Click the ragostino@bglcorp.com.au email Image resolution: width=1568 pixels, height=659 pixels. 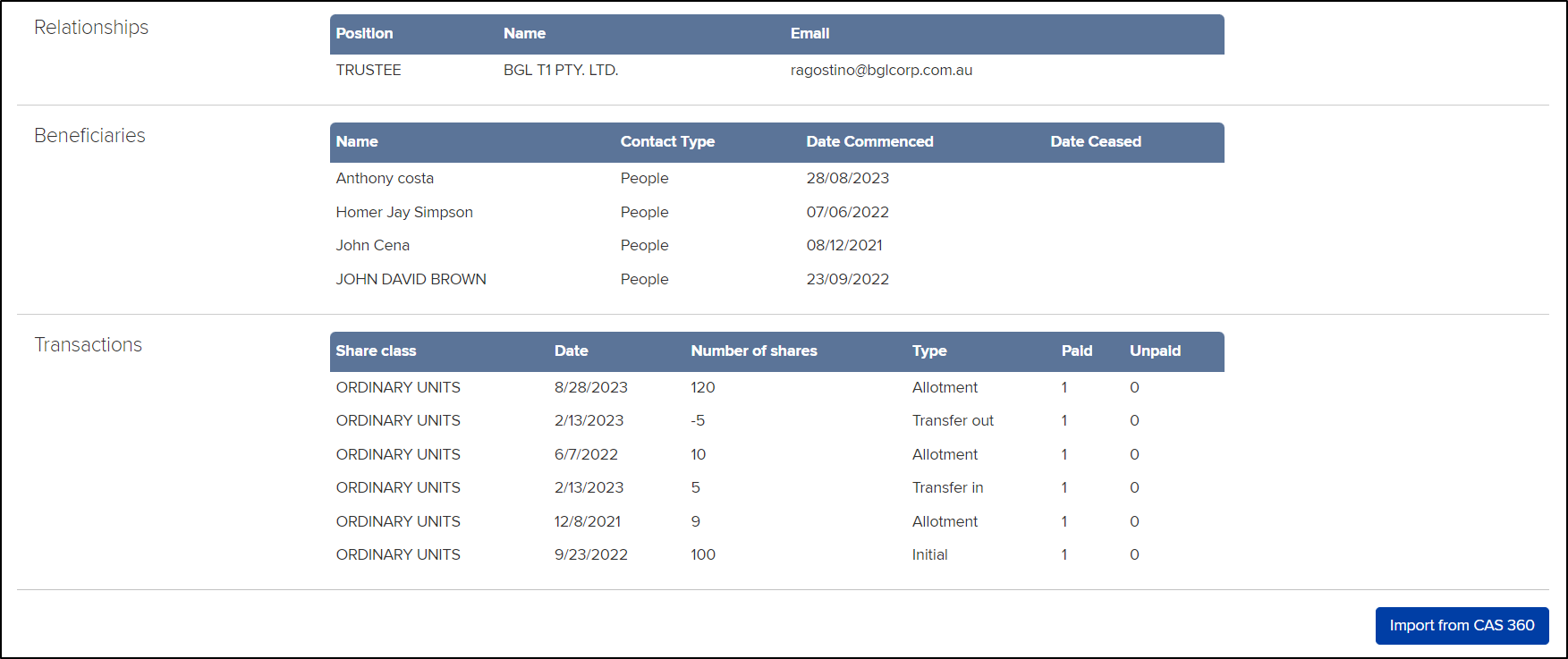tap(881, 70)
